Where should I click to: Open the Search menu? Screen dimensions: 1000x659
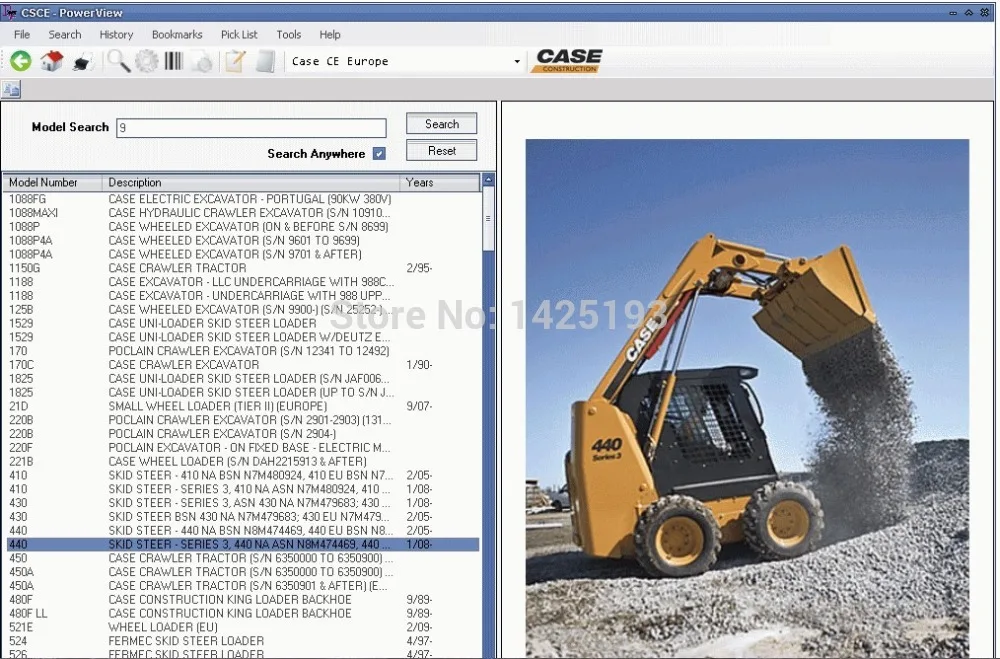click(x=64, y=34)
